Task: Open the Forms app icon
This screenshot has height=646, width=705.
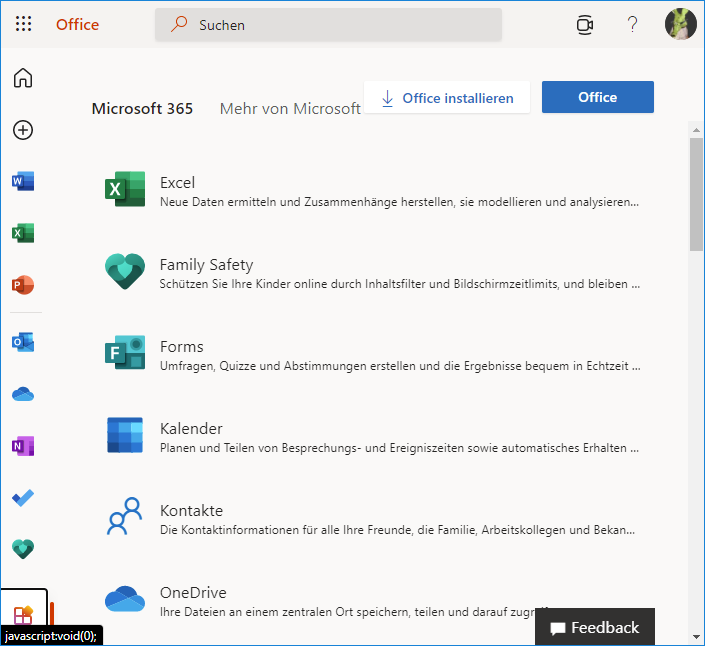Action: pos(125,352)
